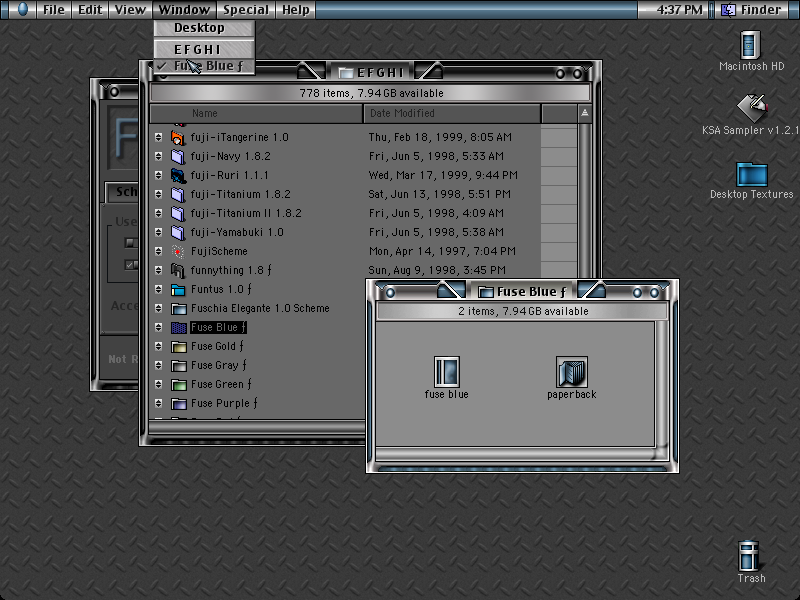800x600 pixels.
Task: Open the Help menu
Action: click(296, 10)
